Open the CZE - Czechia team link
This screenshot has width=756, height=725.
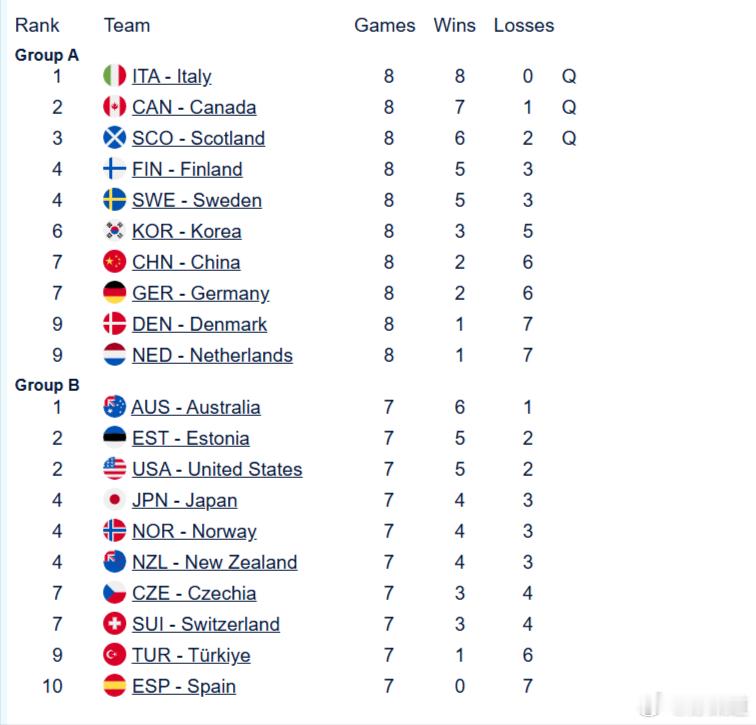(194, 593)
